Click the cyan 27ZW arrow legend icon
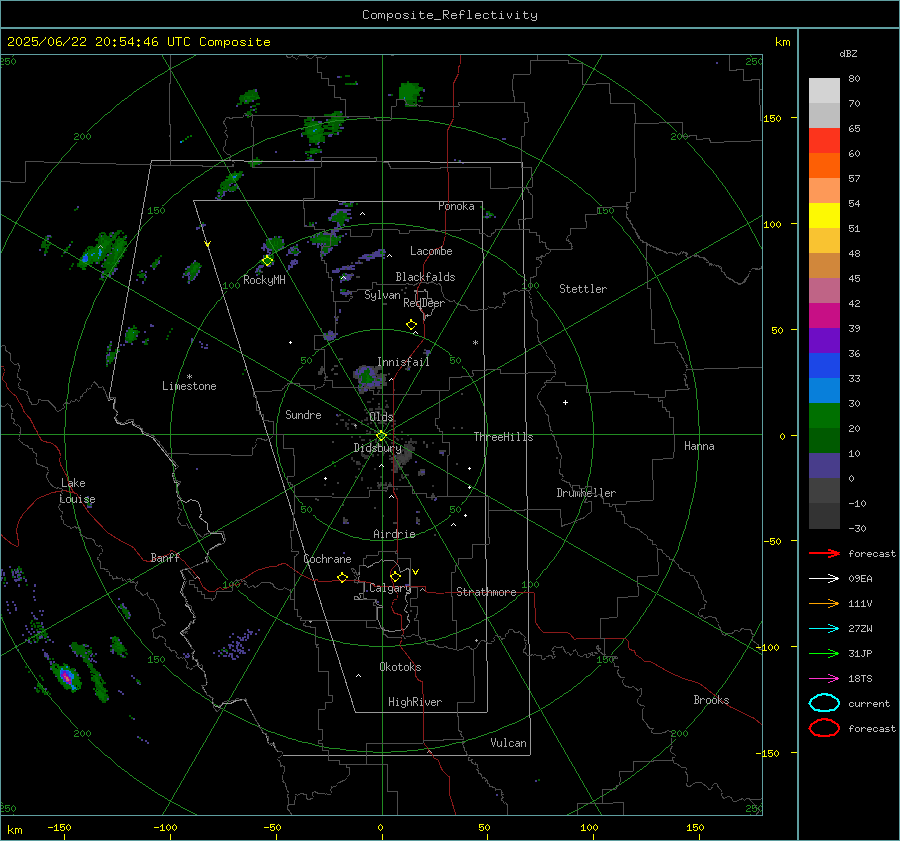 click(x=824, y=629)
